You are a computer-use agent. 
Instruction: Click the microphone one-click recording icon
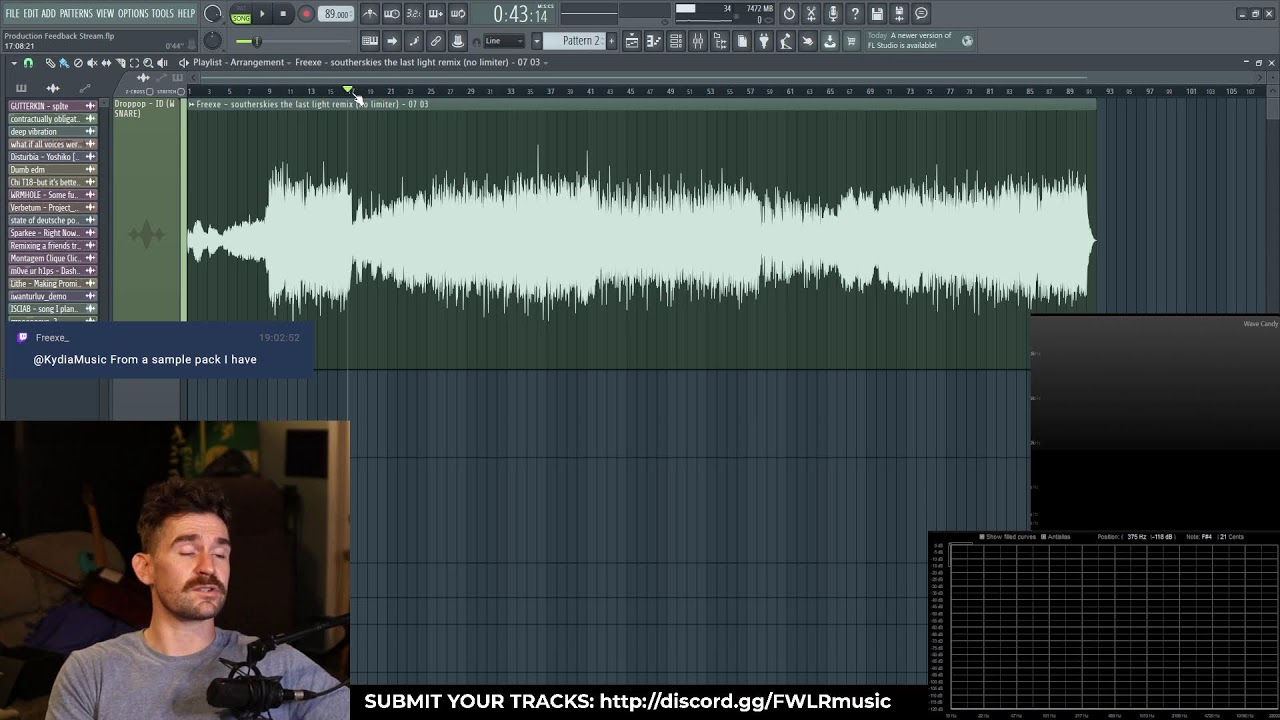coord(834,14)
